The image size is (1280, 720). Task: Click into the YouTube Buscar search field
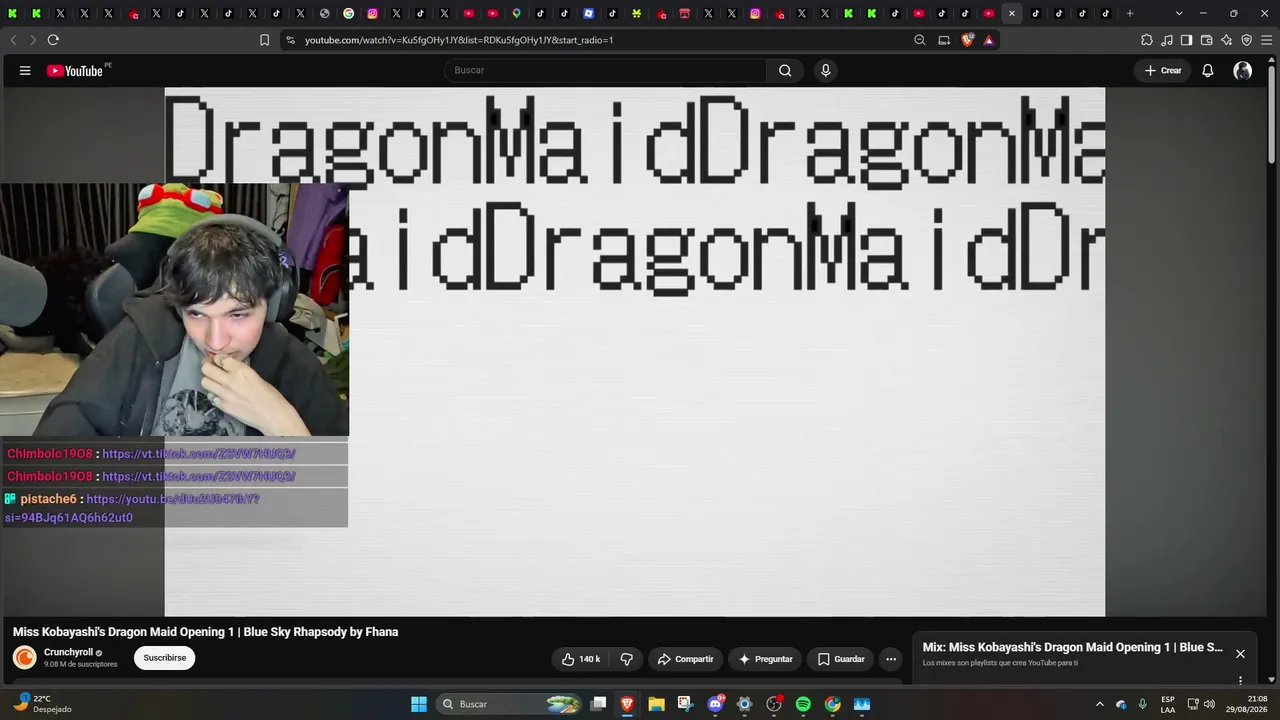point(605,70)
